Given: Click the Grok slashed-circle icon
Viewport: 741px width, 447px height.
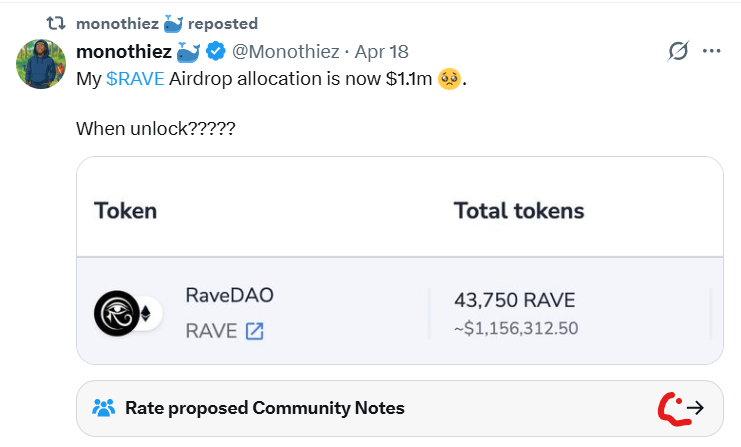Looking at the screenshot, I should tap(677, 51).
